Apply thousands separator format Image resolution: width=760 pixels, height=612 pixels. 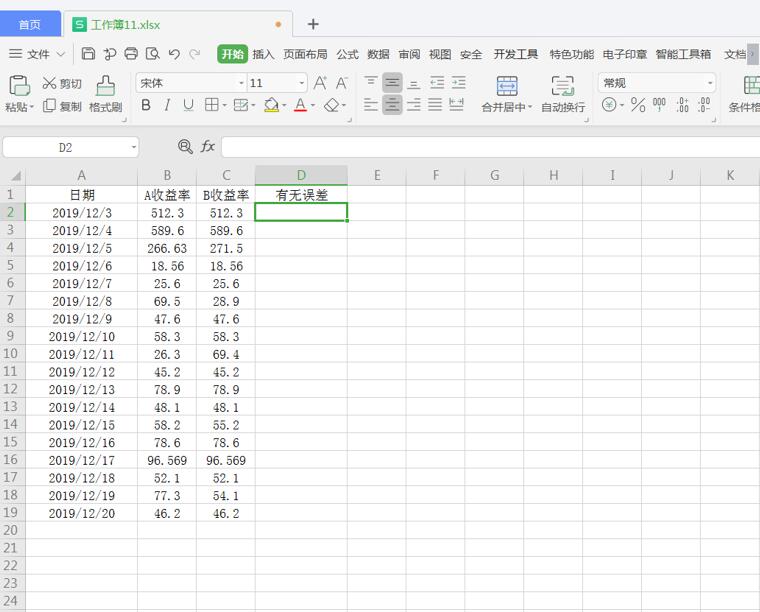point(659,105)
